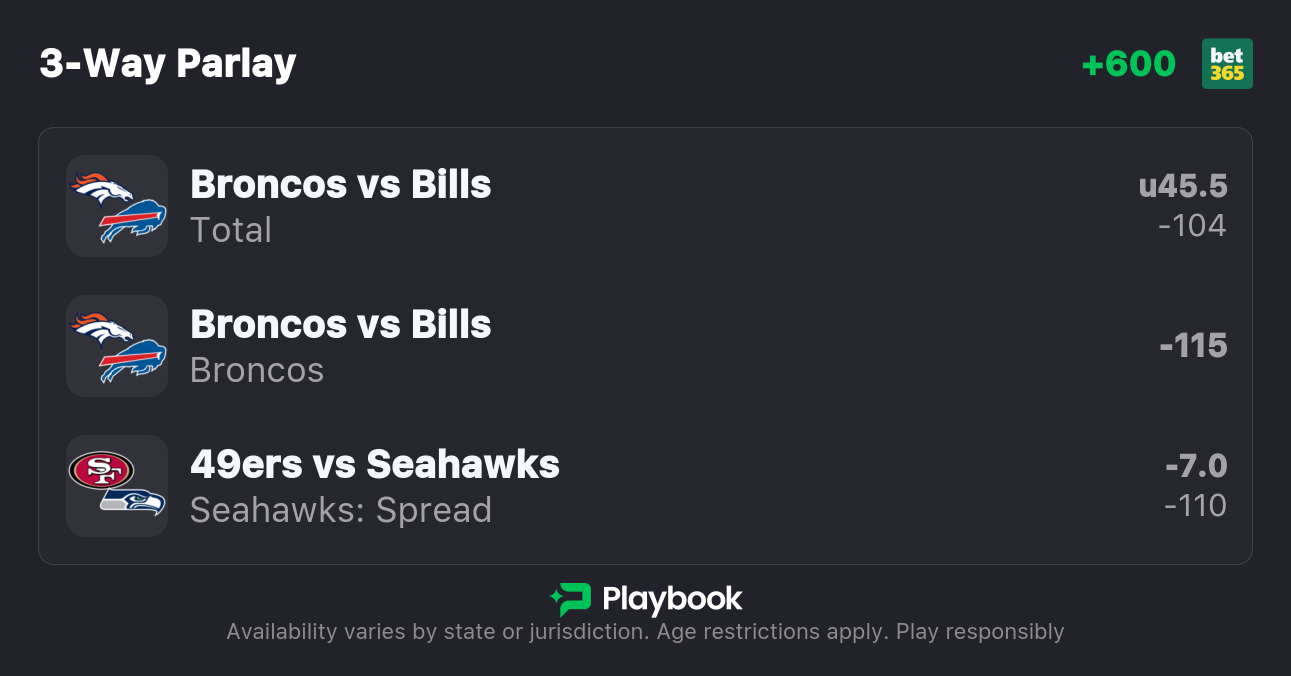
Task: Open the Broncos vs Bills title above Total
Action: tap(340, 185)
